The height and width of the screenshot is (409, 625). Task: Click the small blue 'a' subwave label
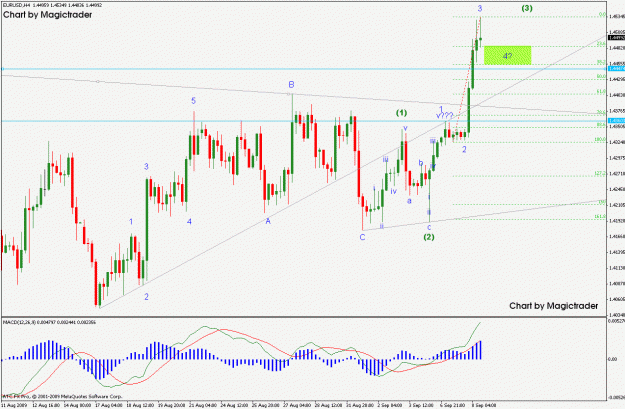coord(409,201)
